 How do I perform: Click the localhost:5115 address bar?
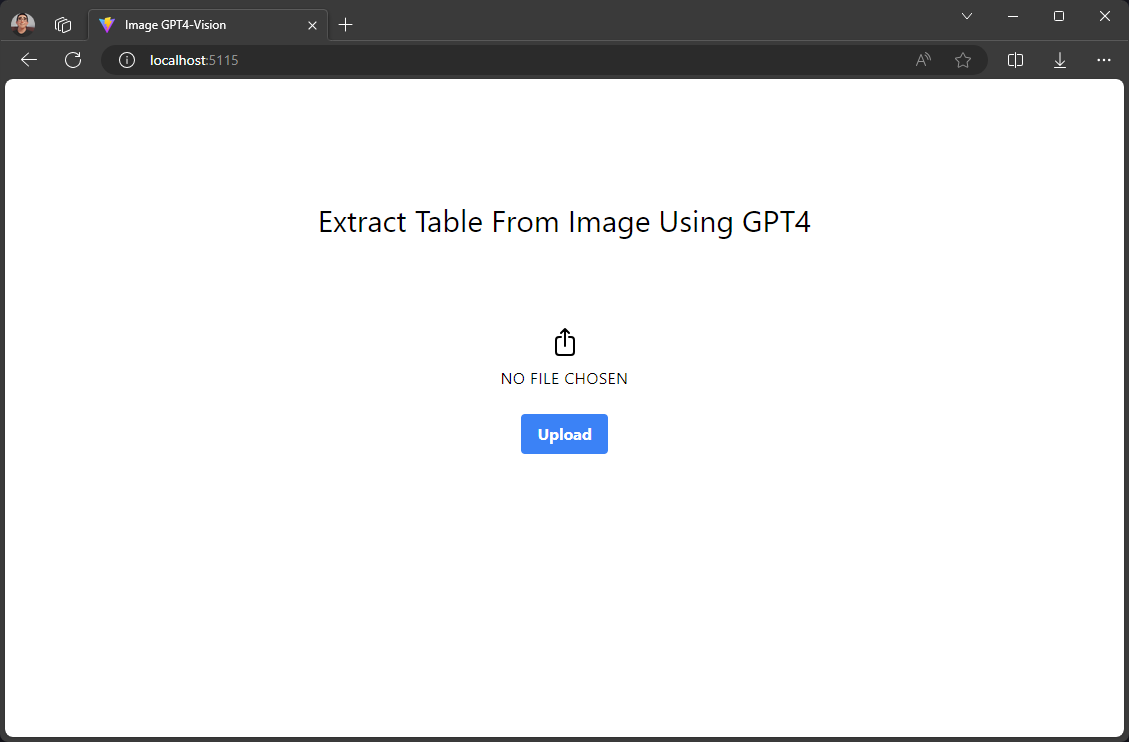[500, 60]
